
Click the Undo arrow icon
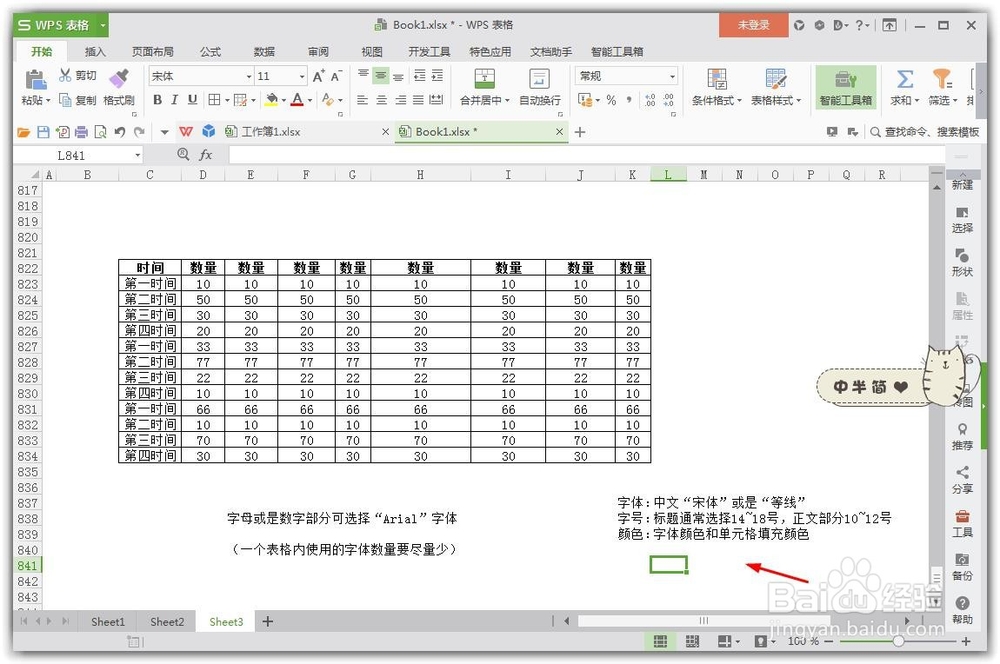(119, 132)
